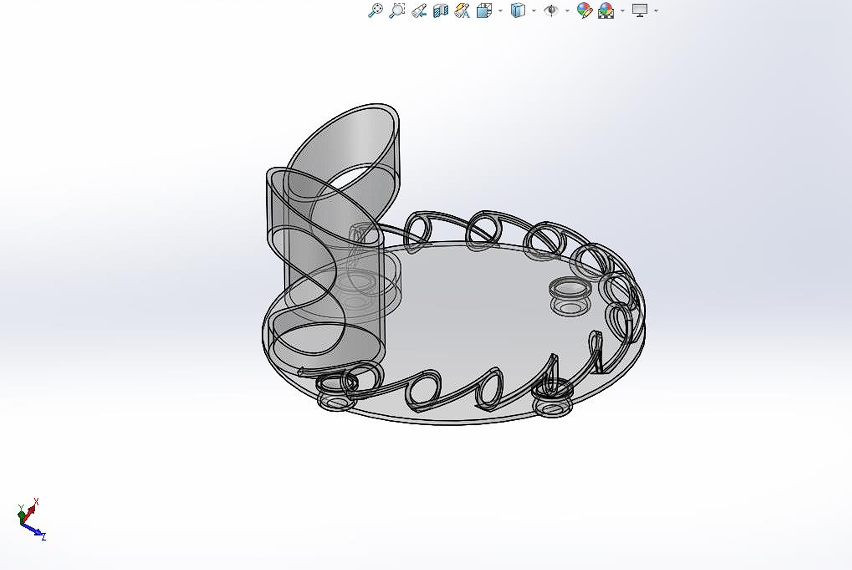Click the Display Style icon
Image resolution: width=852 pixels, height=570 pixels.
(x=518, y=10)
